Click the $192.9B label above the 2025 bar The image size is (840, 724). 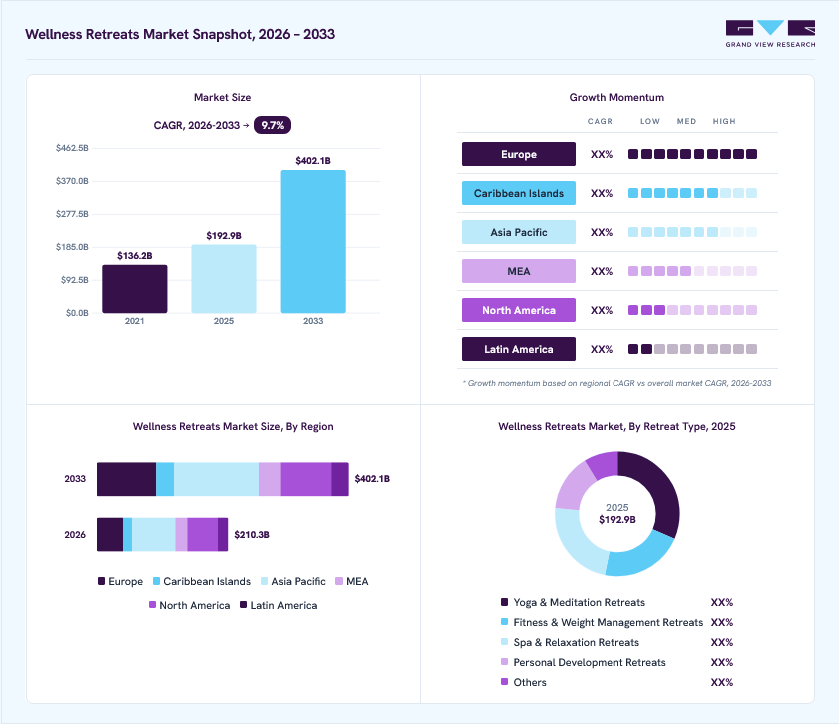coord(224,236)
